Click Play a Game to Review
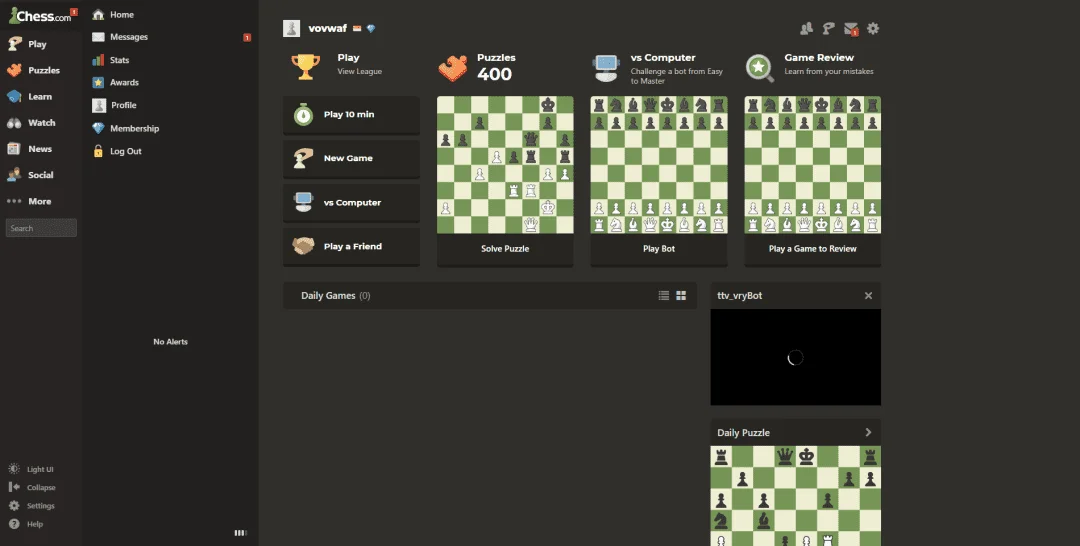1080x546 pixels. [x=813, y=249]
